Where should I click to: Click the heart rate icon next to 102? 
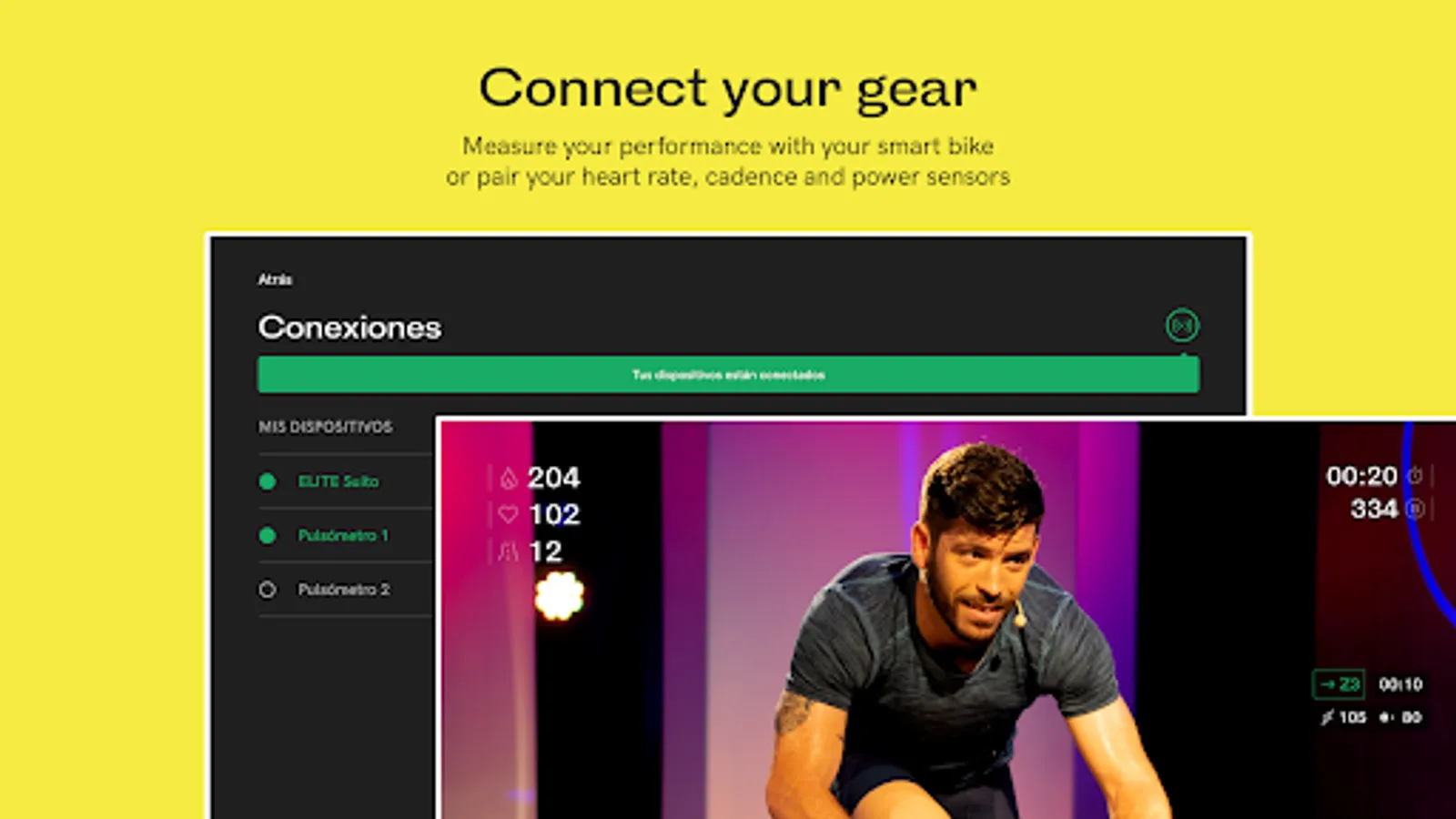coord(509,514)
